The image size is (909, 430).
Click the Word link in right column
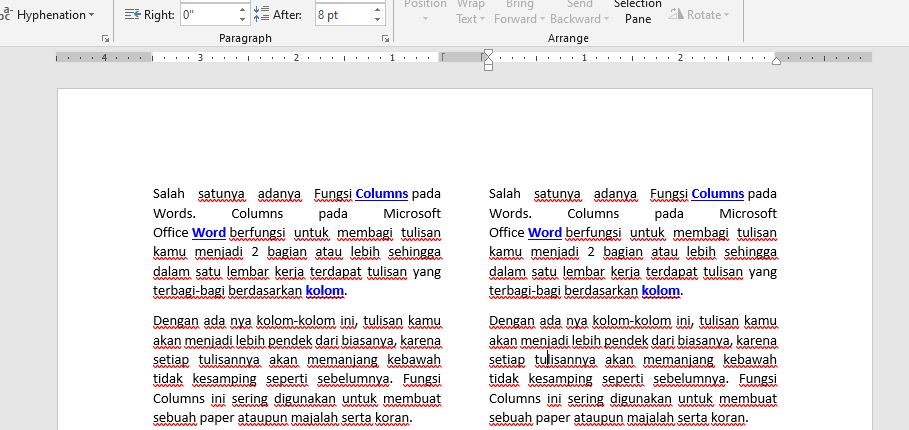pyautogui.click(x=545, y=232)
